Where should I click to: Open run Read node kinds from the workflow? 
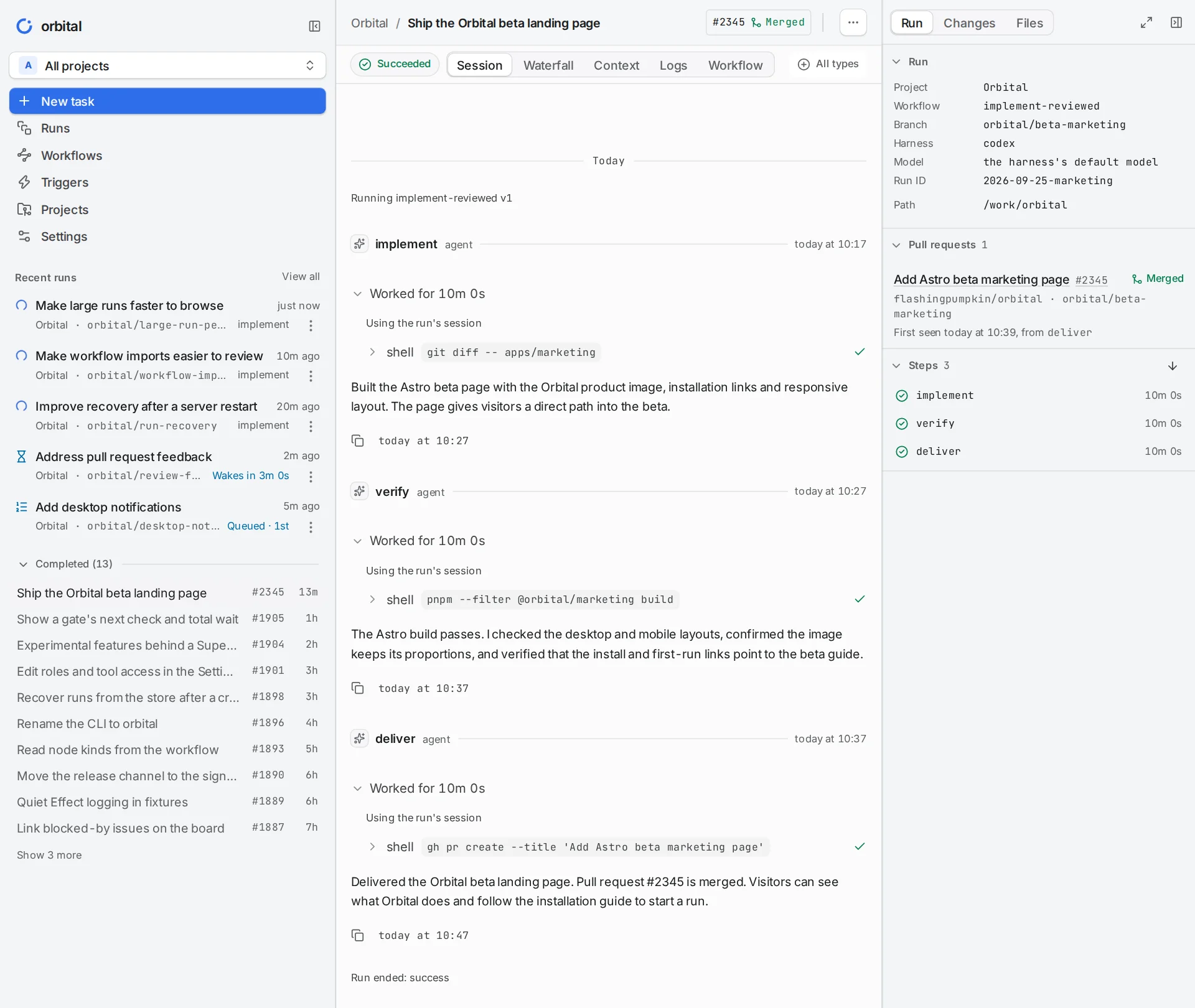(x=167, y=750)
